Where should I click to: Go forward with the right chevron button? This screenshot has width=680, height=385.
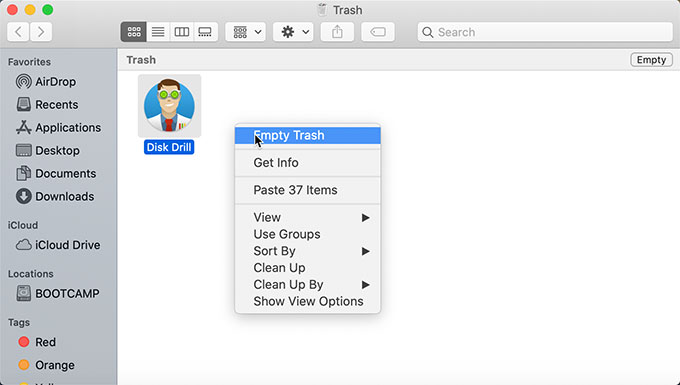[x=41, y=32]
